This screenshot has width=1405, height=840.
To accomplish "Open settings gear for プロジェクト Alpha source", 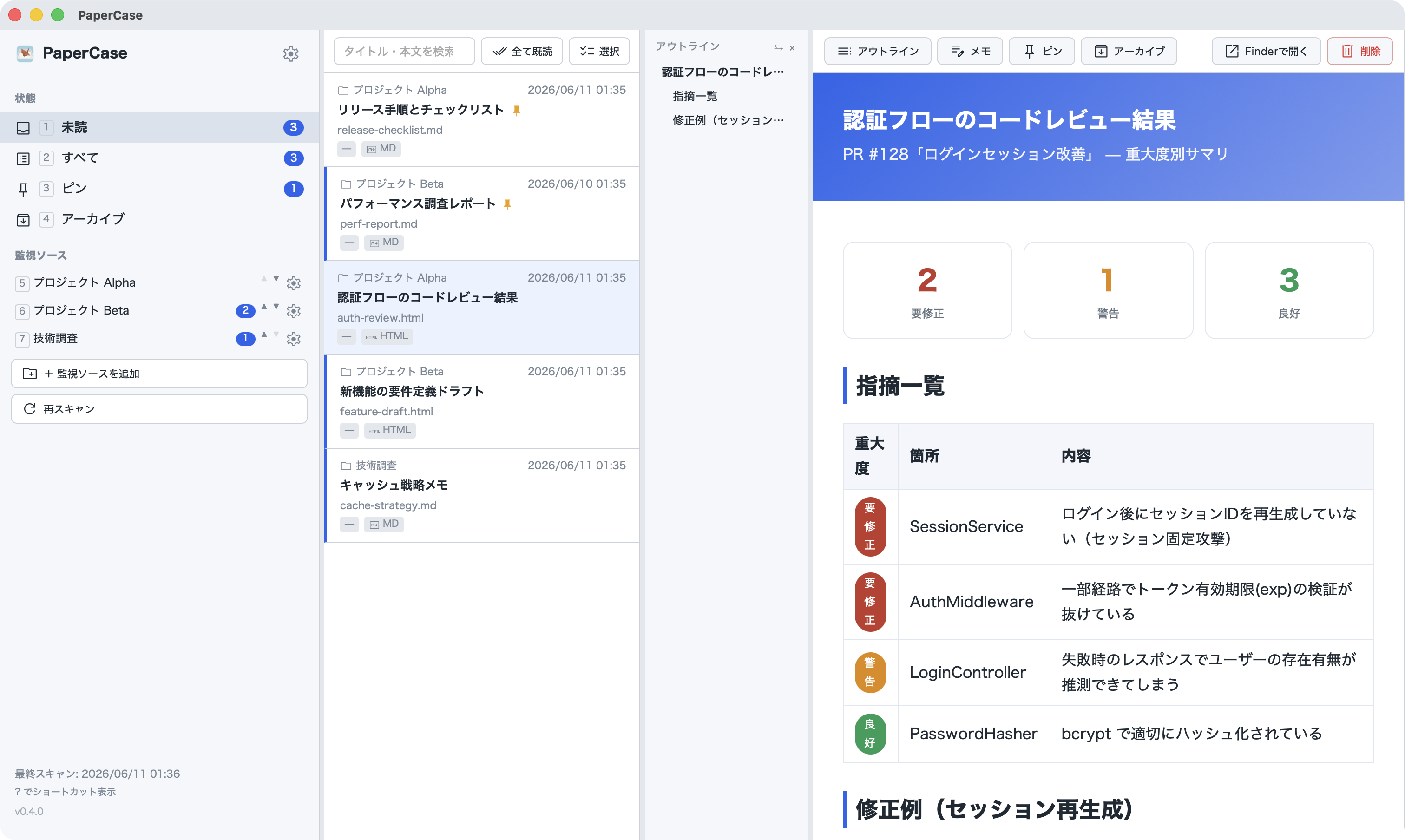I will [293, 283].
